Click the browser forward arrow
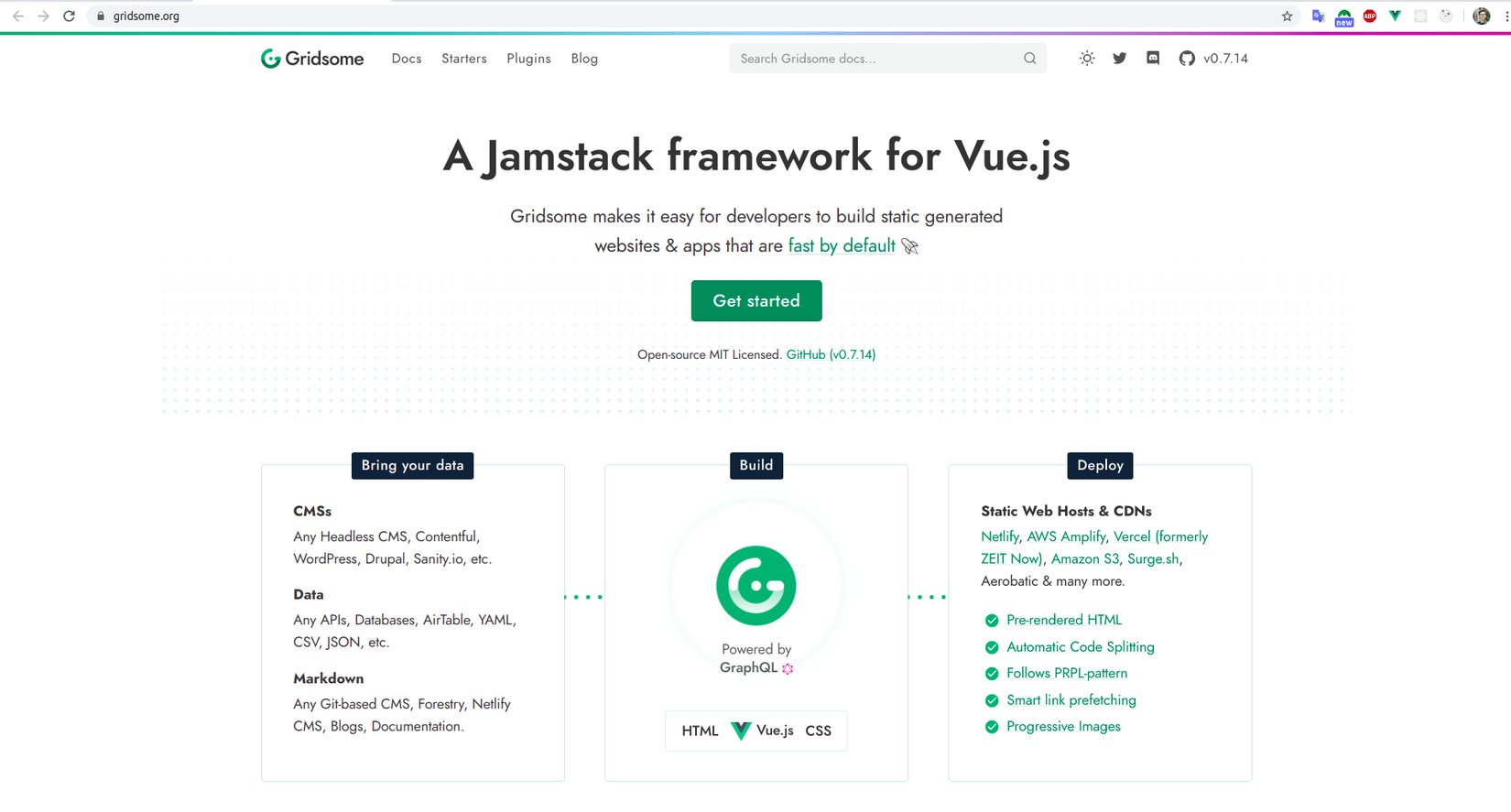The height and width of the screenshot is (812, 1511). 43,16
